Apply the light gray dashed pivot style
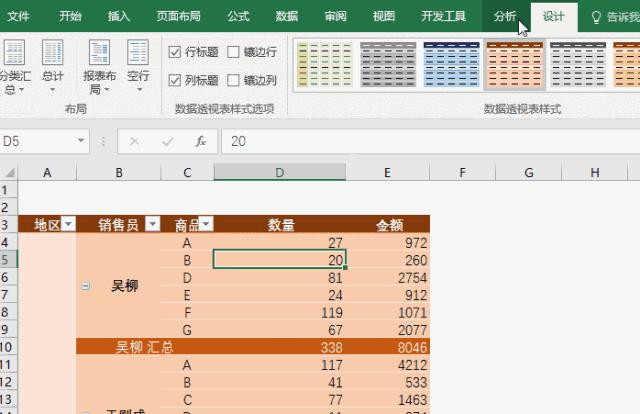The height and width of the screenshot is (414, 640). click(578, 65)
